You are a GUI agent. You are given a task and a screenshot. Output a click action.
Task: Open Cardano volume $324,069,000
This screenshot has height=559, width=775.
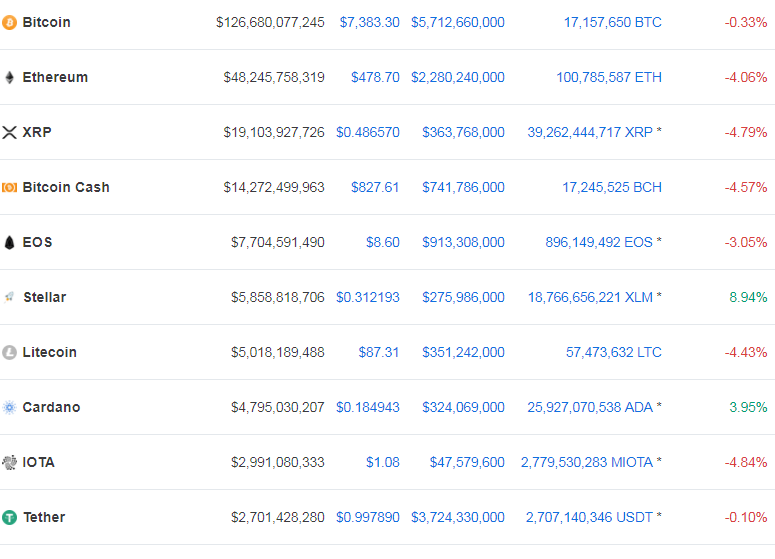point(463,407)
